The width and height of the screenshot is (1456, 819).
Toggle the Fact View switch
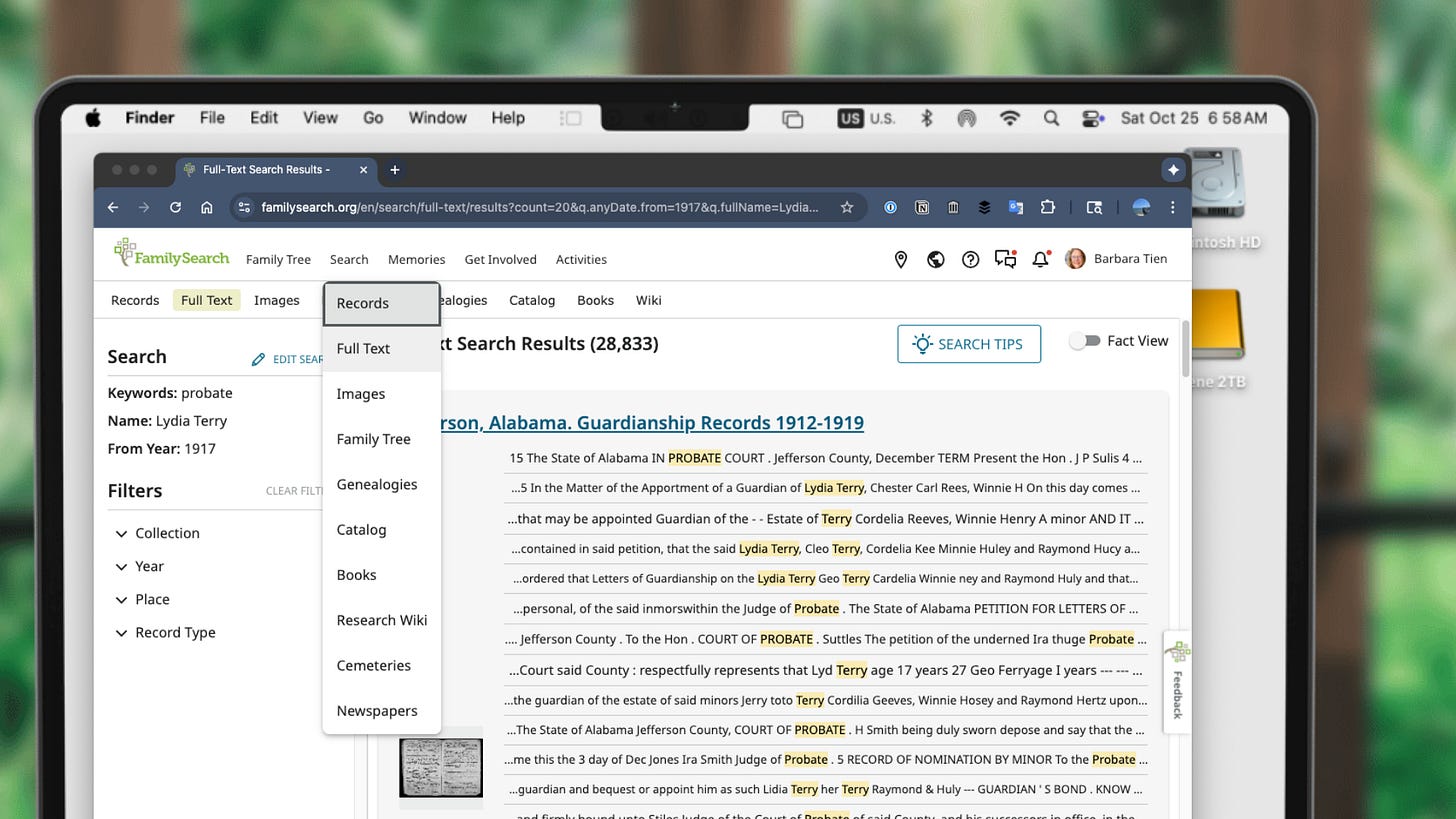pyautogui.click(x=1085, y=341)
